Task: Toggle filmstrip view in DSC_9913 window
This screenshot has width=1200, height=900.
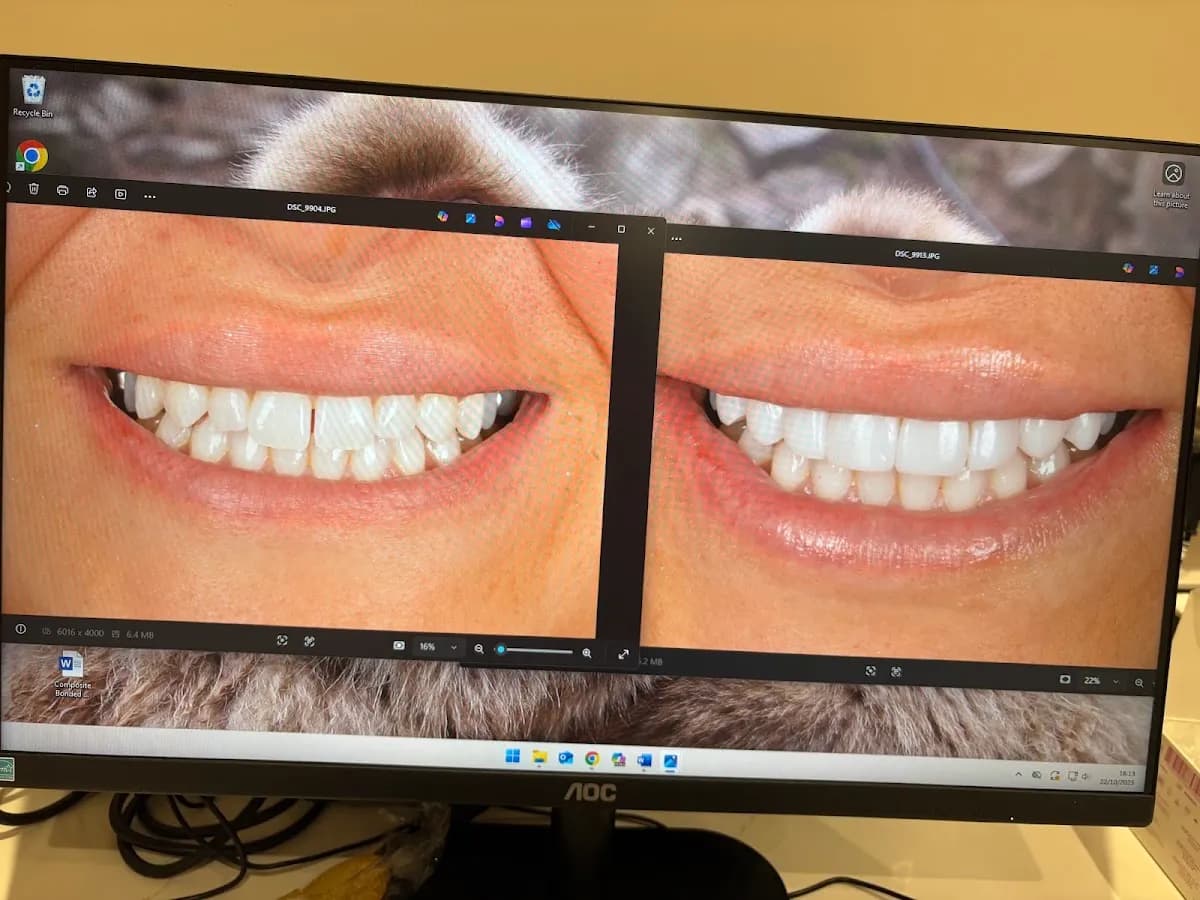Action: [1065, 680]
